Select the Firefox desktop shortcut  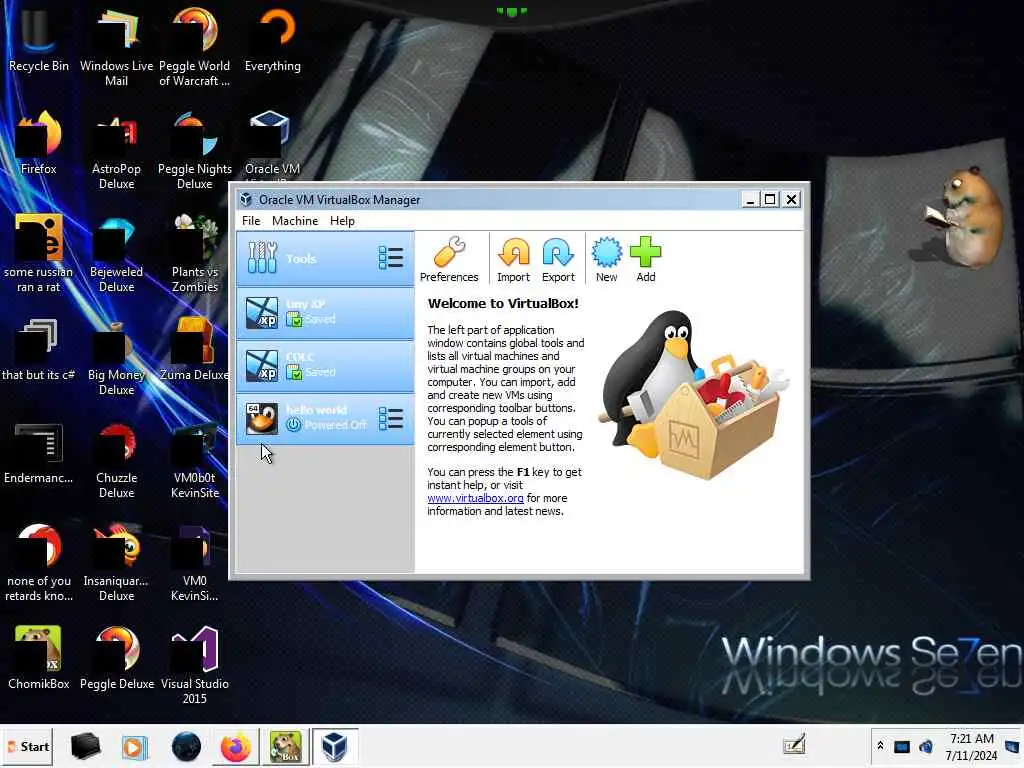[39, 144]
